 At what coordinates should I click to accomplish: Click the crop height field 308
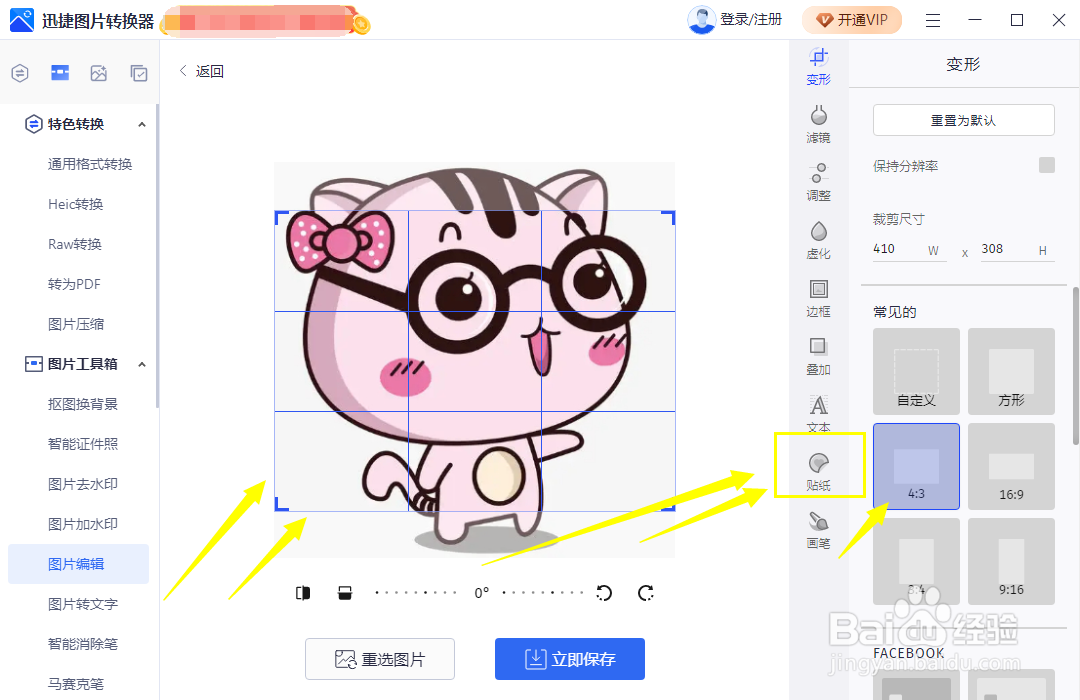pyautogui.click(x=1017, y=249)
